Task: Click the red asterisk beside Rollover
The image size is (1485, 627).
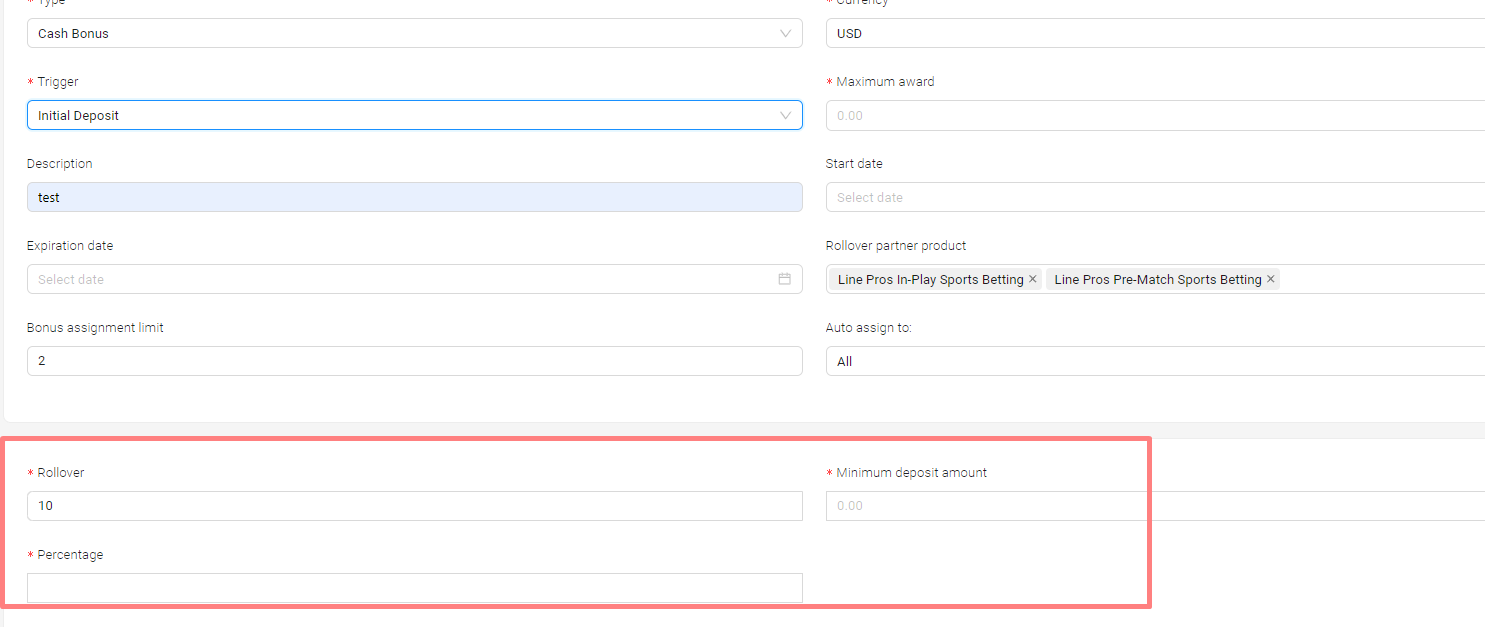Action: (x=30, y=472)
